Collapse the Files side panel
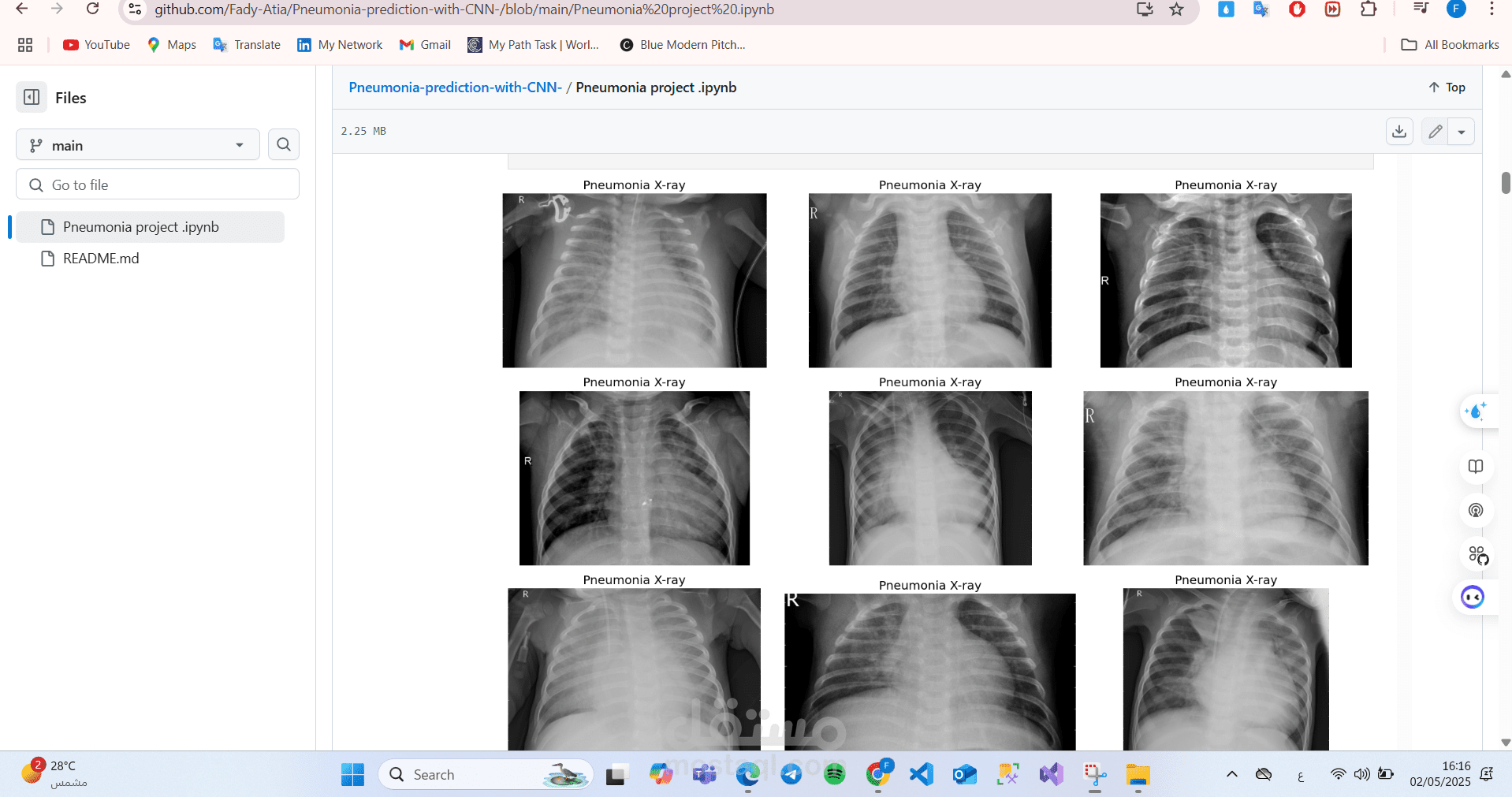Viewport: 1512px width, 797px height. (32, 97)
